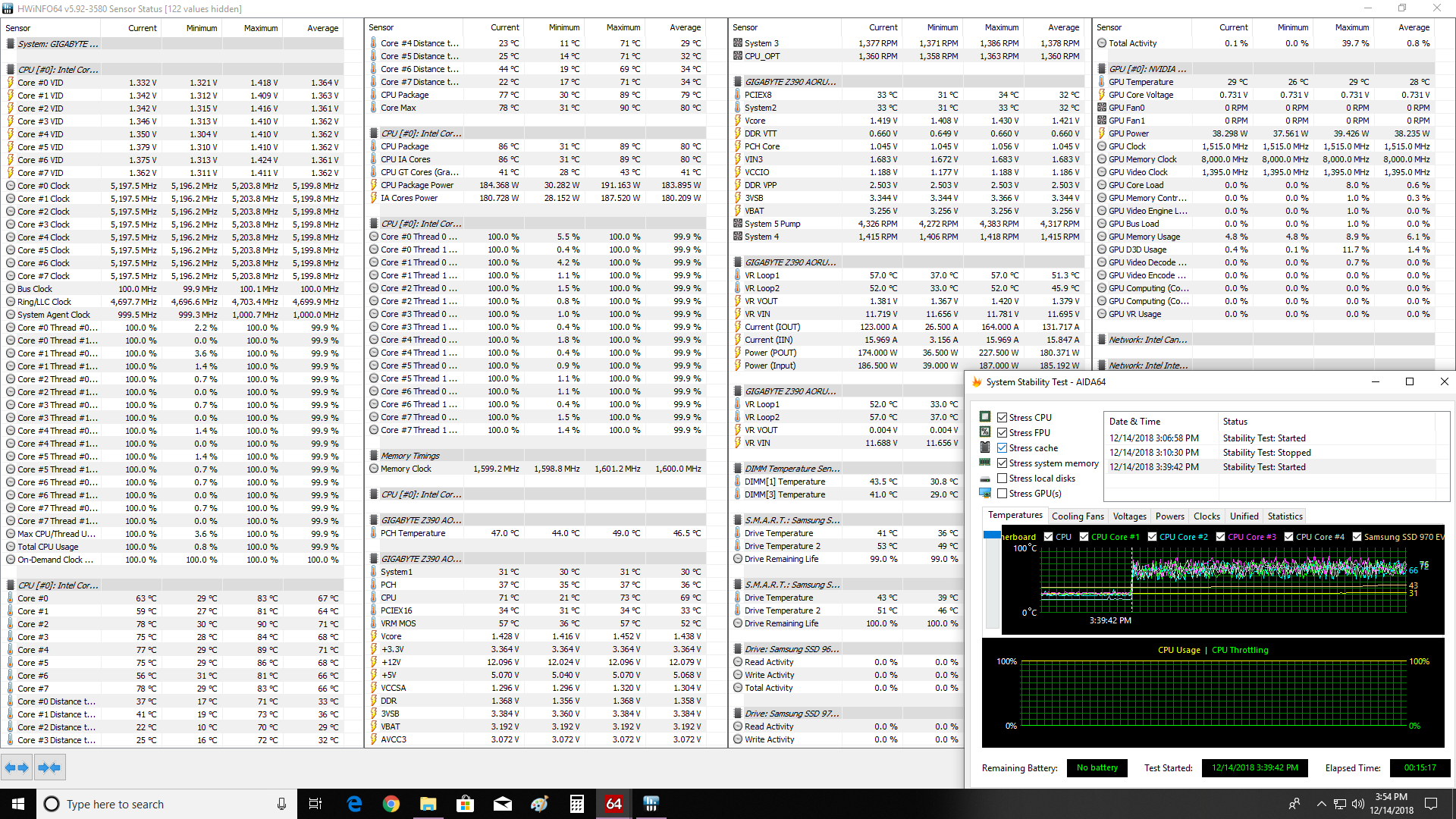
Task: Open Microsoft Store from the taskbar
Action: [465, 804]
